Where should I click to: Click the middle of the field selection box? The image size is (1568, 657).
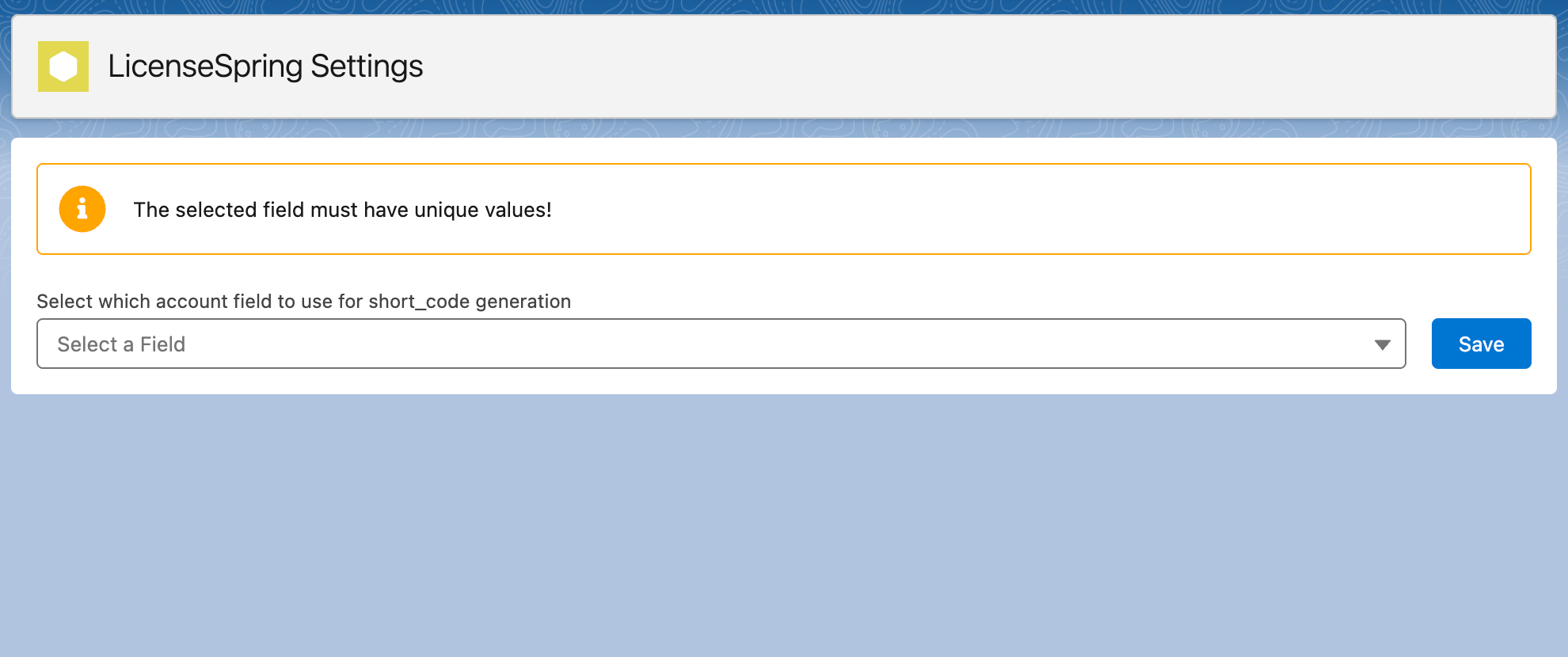pos(721,344)
